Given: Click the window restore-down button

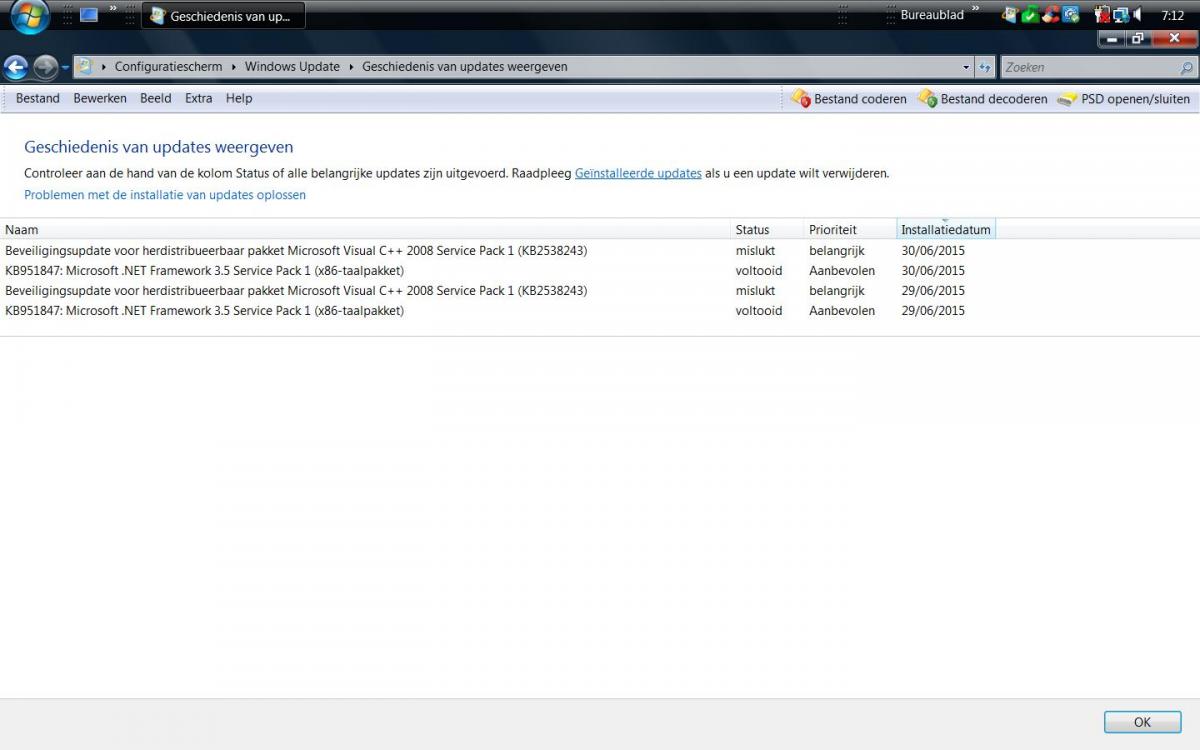Looking at the screenshot, I should (1138, 38).
